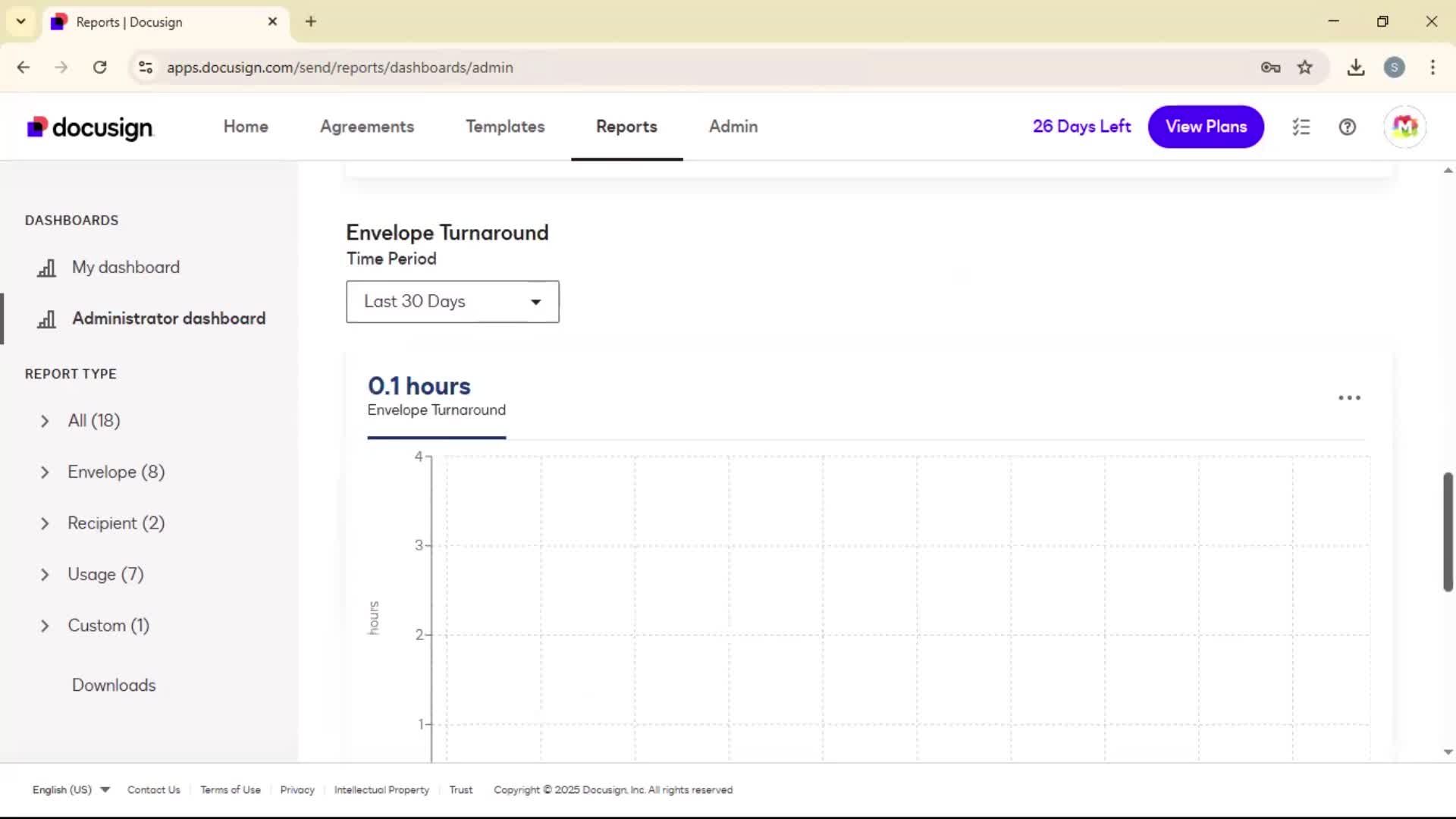Click the View Plans button

(x=1206, y=127)
